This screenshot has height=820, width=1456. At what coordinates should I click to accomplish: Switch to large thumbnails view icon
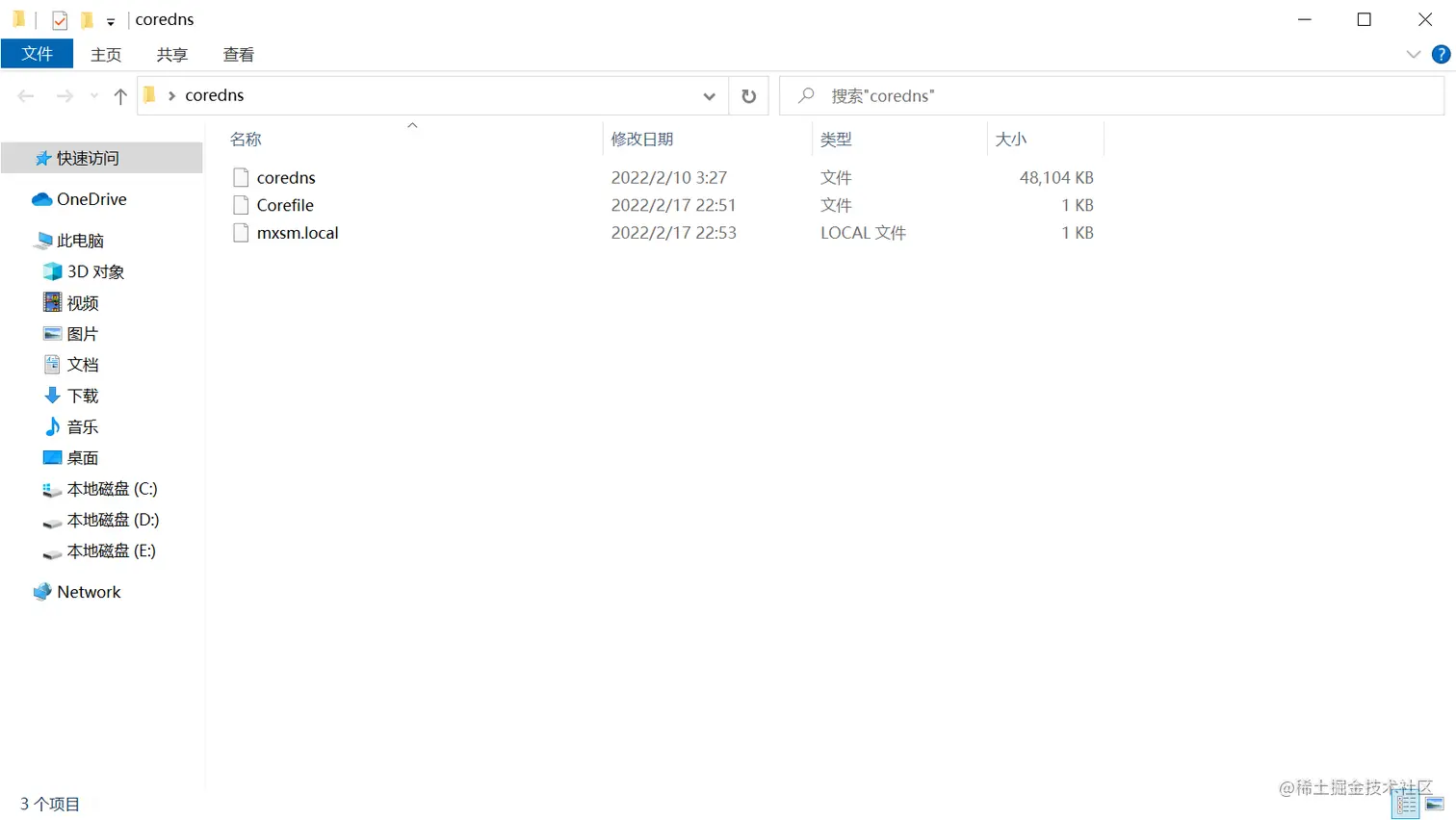(x=1435, y=805)
